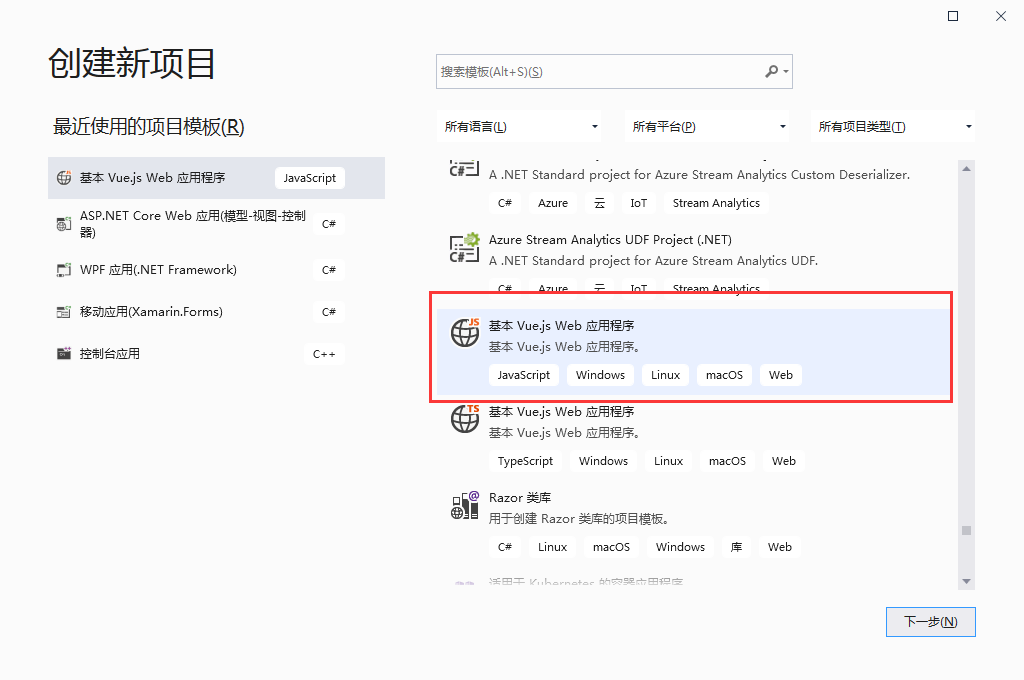Click the Azure Stream Analytics UDF project icon

(465, 248)
